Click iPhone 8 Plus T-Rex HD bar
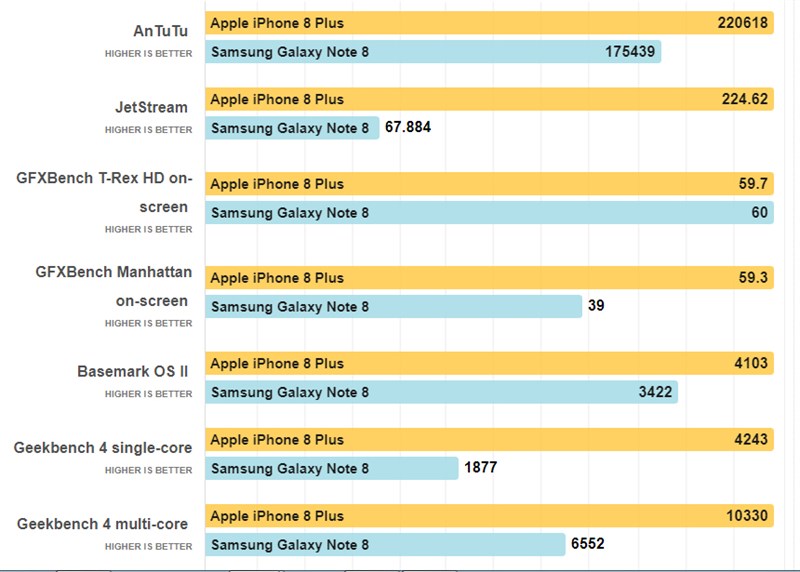Viewport: 800px width, 572px height. pyautogui.click(x=489, y=184)
